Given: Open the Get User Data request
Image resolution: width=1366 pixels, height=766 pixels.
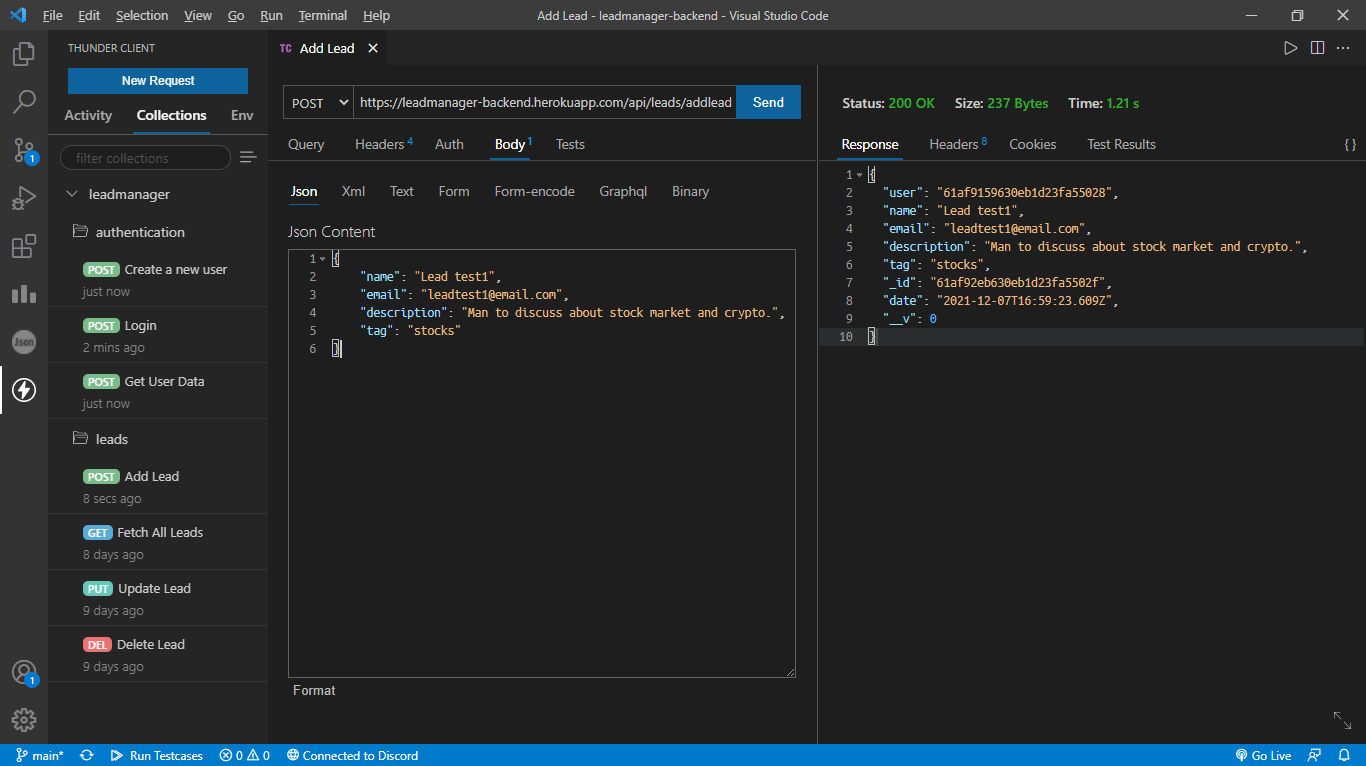Looking at the screenshot, I should [x=158, y=391].
